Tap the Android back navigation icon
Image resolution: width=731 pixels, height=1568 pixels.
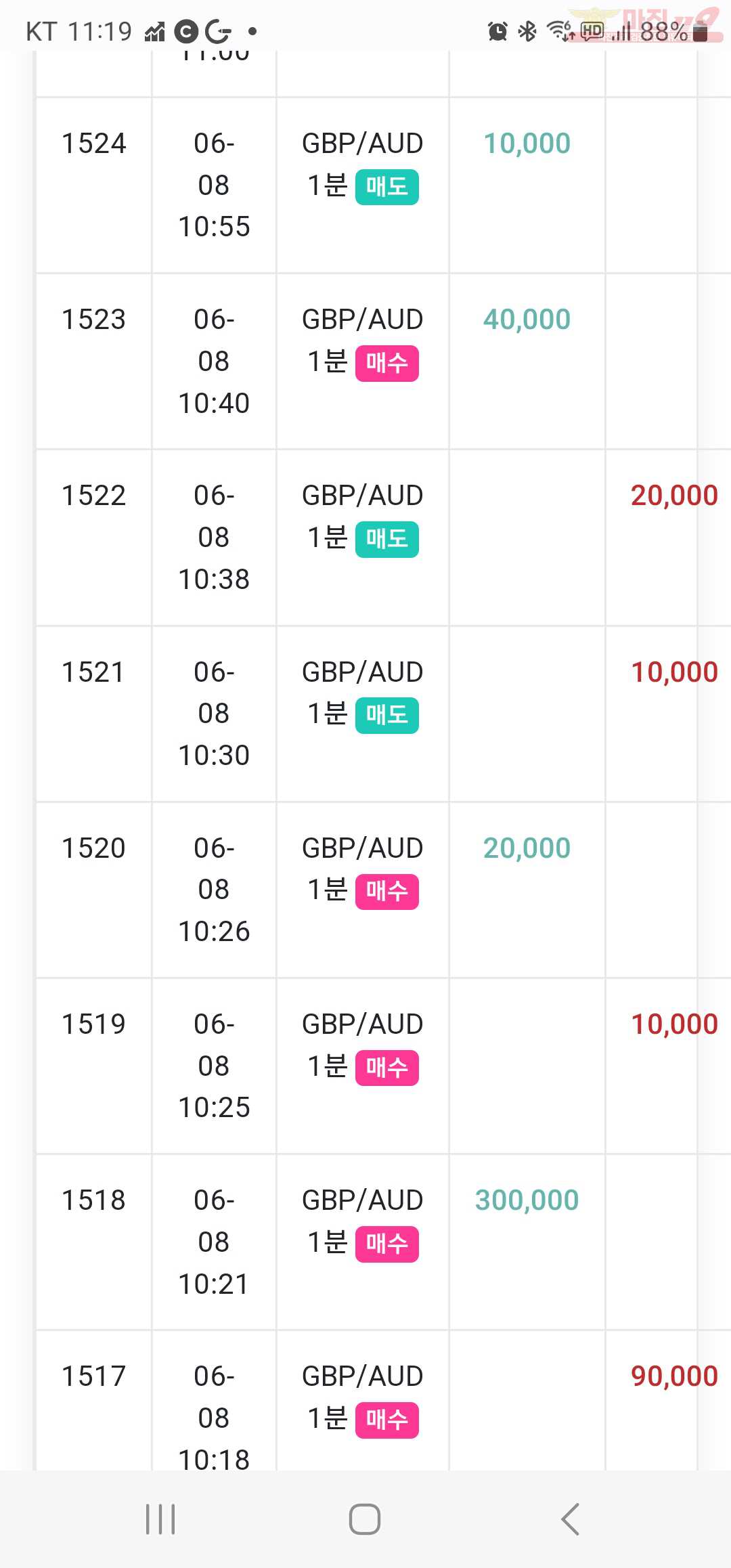pyautogui.click(x=570, y=1519)
